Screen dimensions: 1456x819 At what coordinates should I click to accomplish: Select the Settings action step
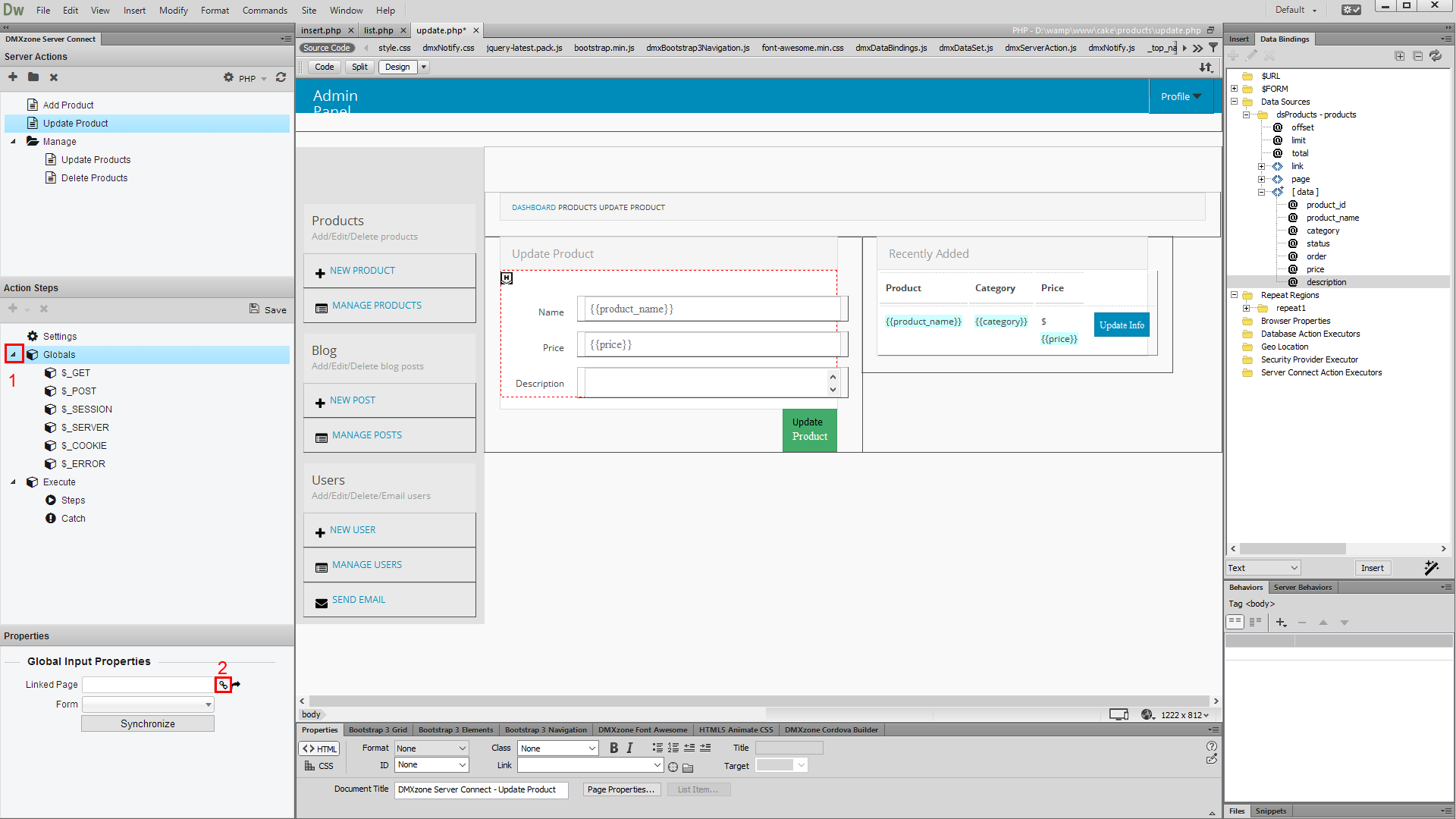60,337
